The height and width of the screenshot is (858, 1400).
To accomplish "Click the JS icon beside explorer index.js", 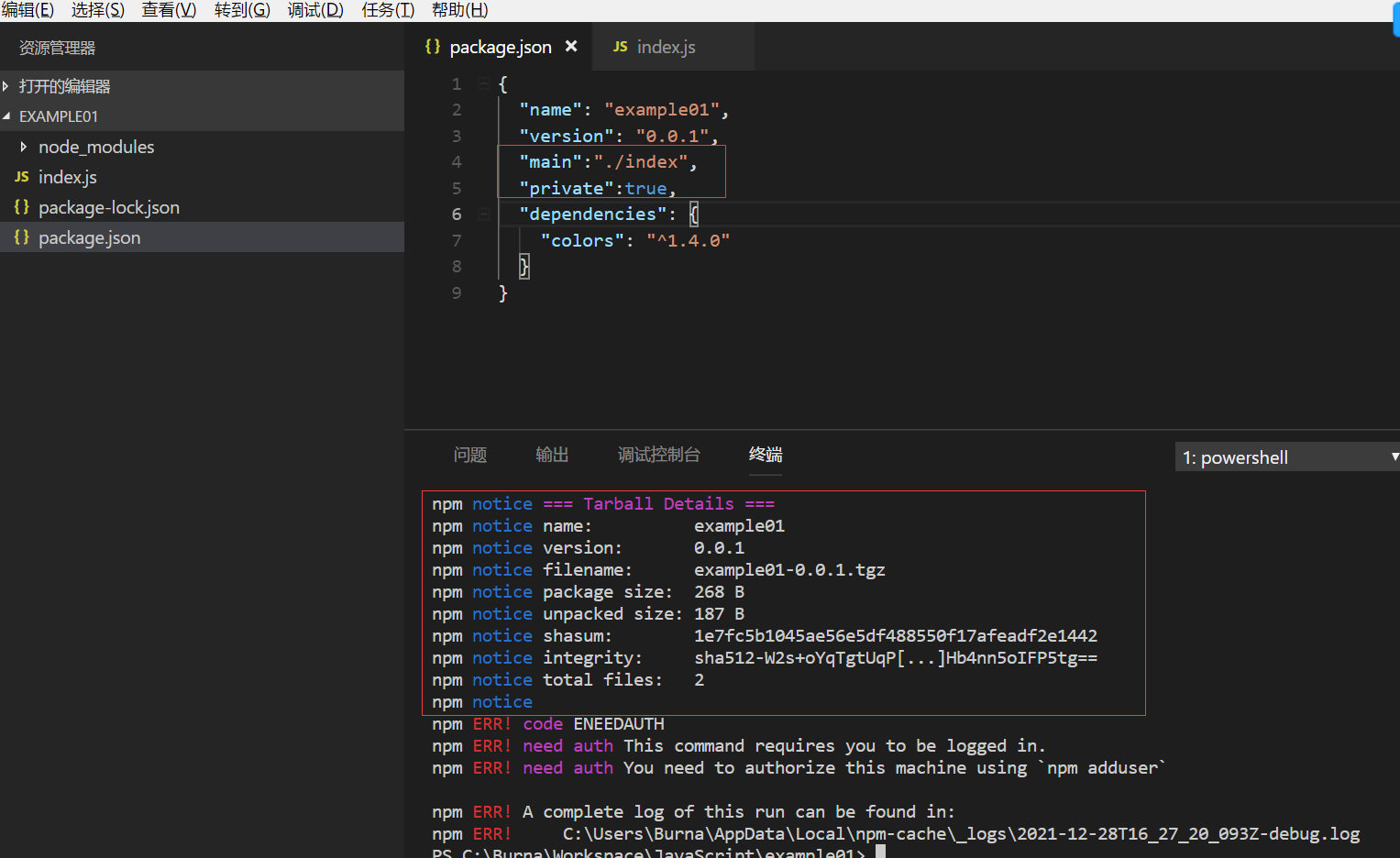I will point(22,177).
